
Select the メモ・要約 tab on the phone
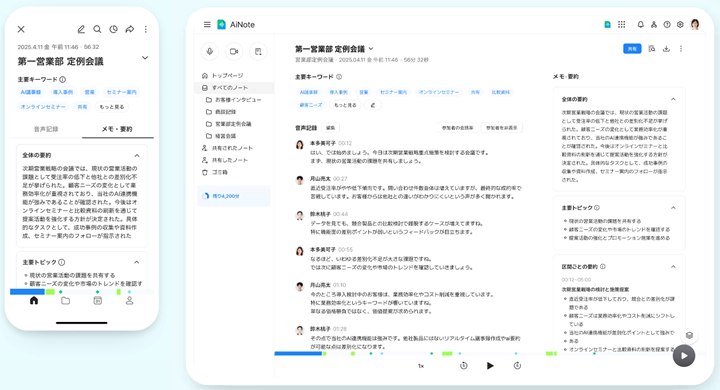pyautogui.click(x=117, y=129)
